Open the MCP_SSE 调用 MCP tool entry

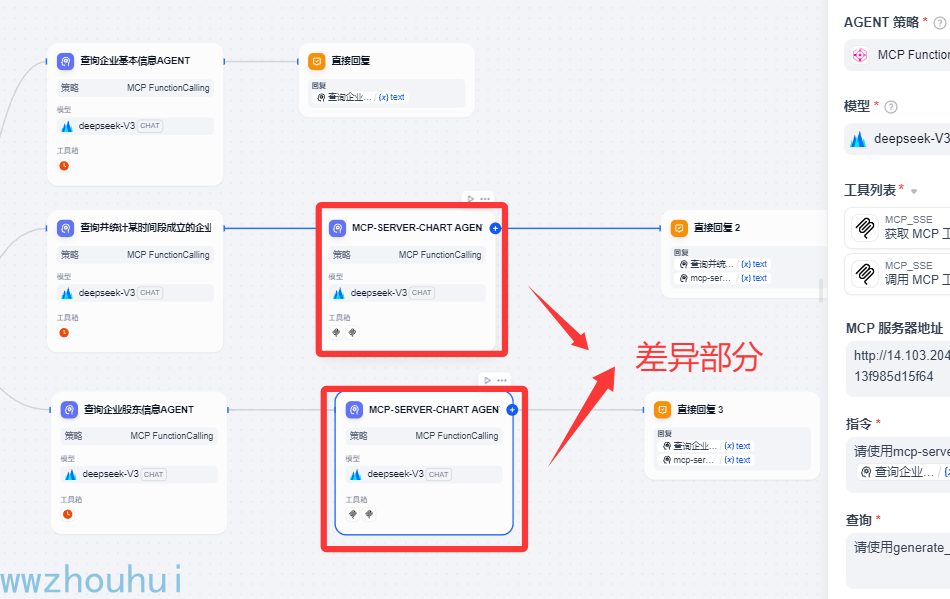(897, 273)
